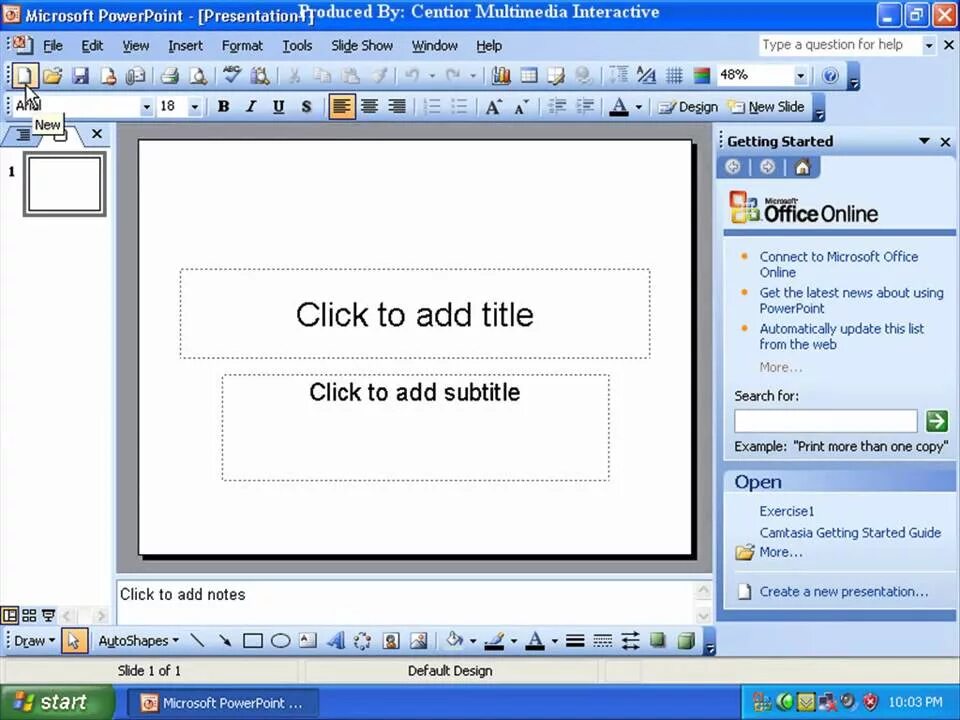Toggle Bullets list button
The width and height of the screenshot is (960, 720).
click(459, 107)
